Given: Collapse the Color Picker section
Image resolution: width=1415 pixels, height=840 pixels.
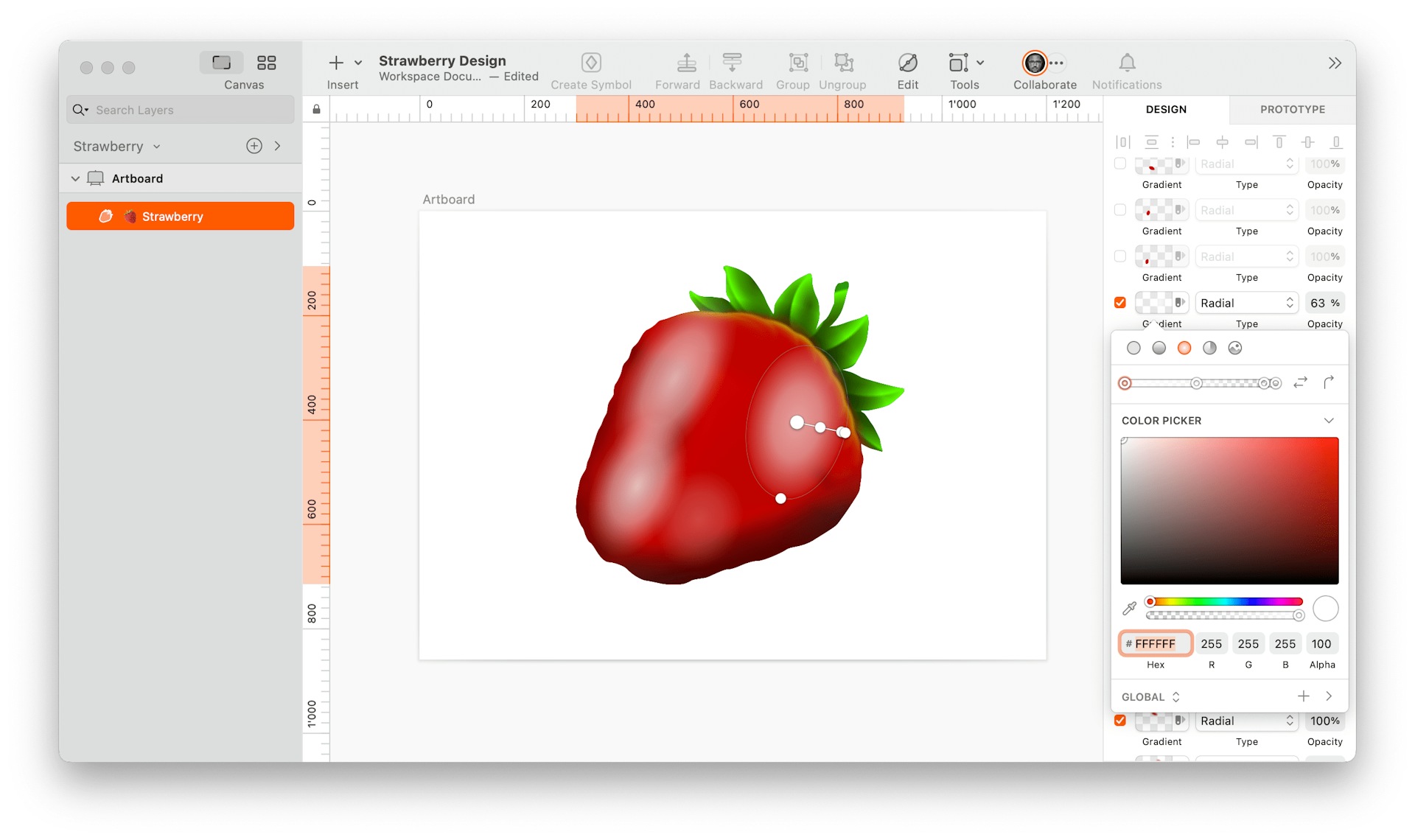Looking at the screenshot, I should 1330,420.
